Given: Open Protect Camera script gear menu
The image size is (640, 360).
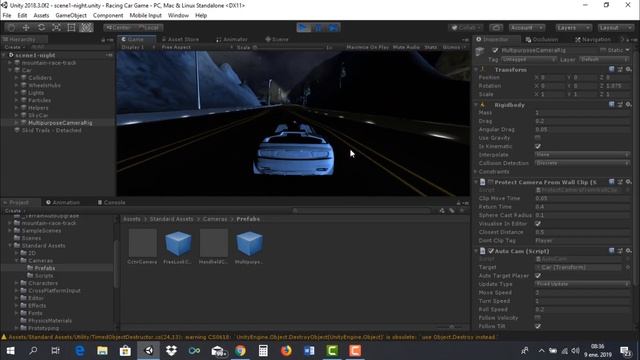Looking at the screenshot, I should coord(629,182).
